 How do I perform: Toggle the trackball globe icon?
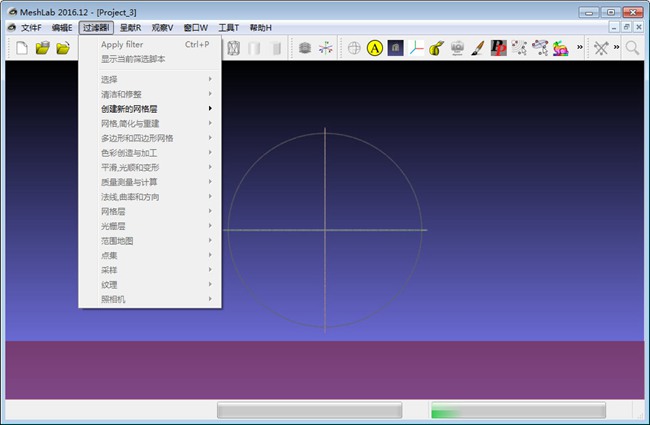coord(354,48)
